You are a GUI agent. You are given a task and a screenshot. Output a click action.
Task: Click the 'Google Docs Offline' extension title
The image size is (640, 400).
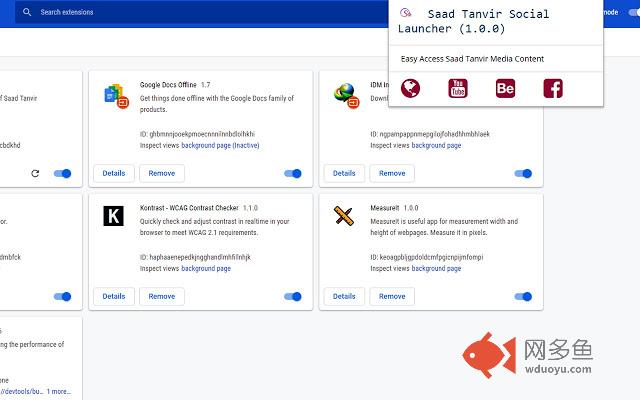point(168,84)
